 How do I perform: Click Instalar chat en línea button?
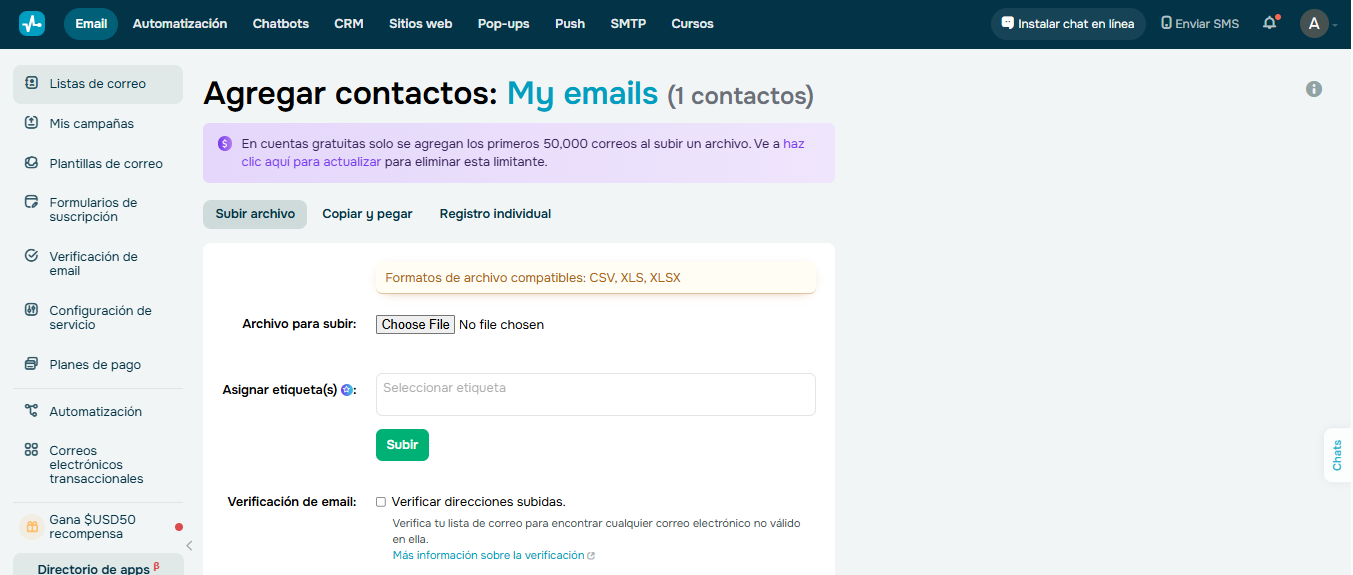click(x=1068, y=24)
